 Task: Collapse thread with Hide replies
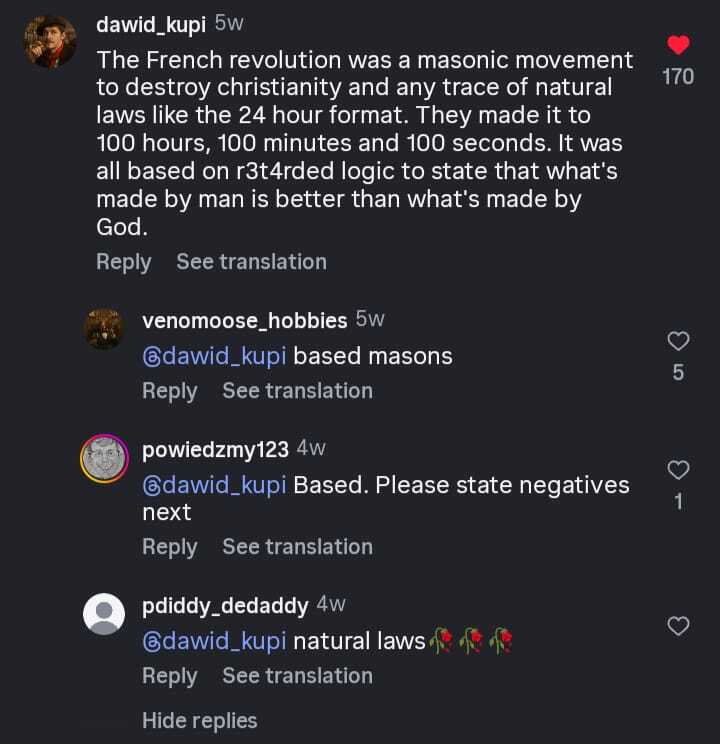[199, 720]
